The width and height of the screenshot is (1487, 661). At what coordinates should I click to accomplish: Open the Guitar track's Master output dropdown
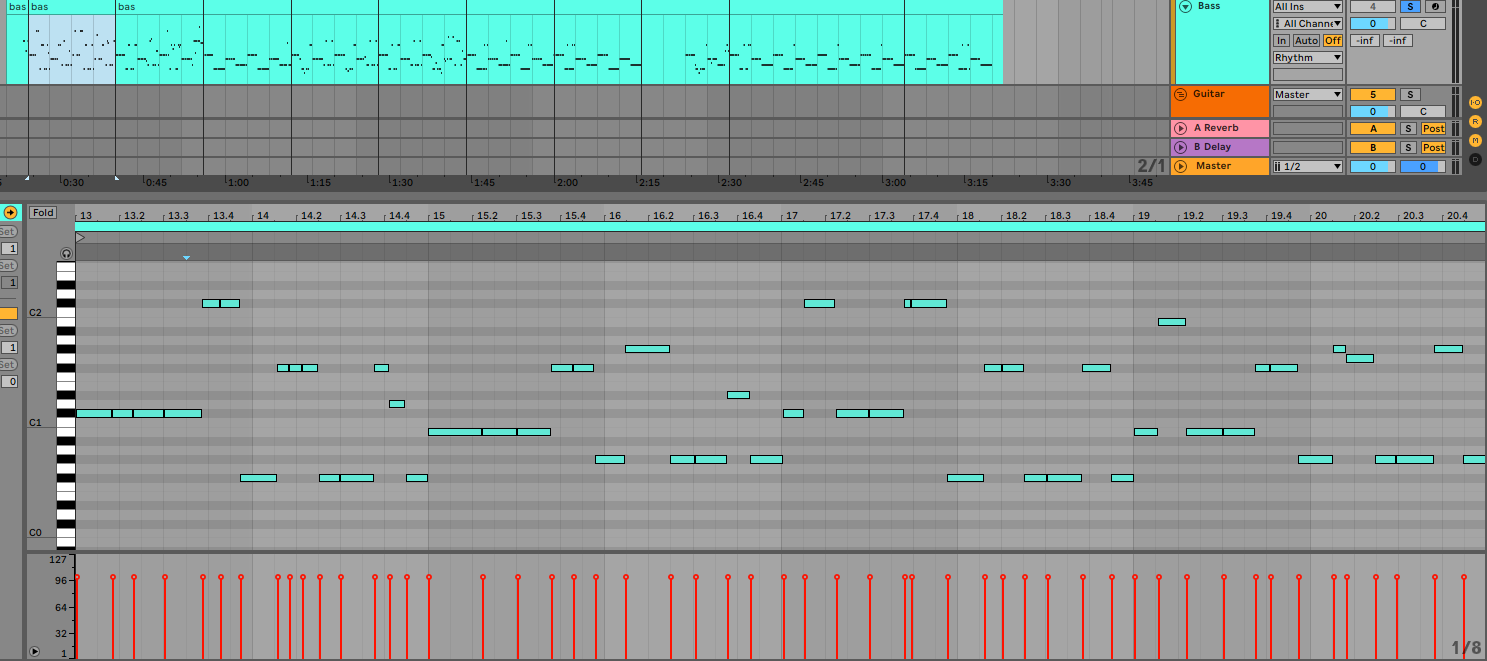point(1306,94)
